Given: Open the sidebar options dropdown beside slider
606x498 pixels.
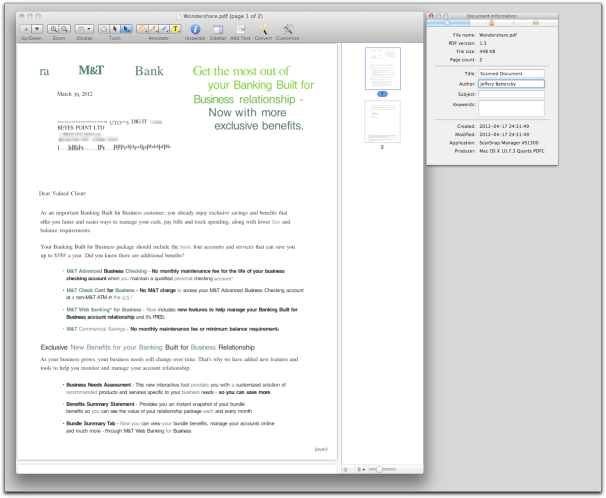Looking at the screenshot, I should 361,469.
